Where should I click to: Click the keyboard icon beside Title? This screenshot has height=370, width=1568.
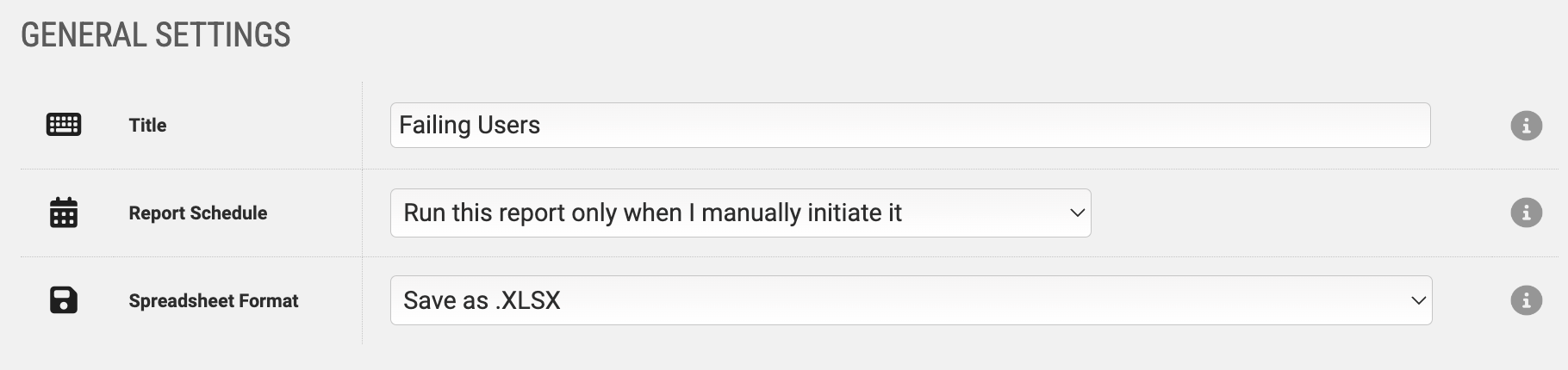tap(63, 125)
